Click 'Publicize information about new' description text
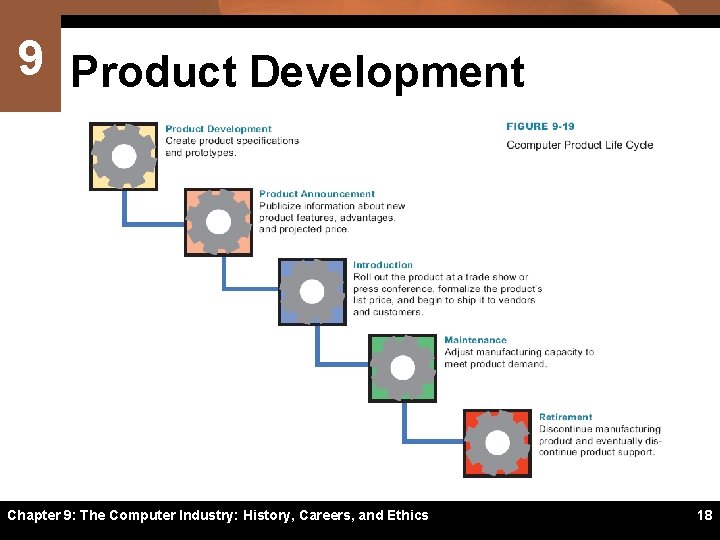Viewport: 720px width, 540px height. point(332,206)
